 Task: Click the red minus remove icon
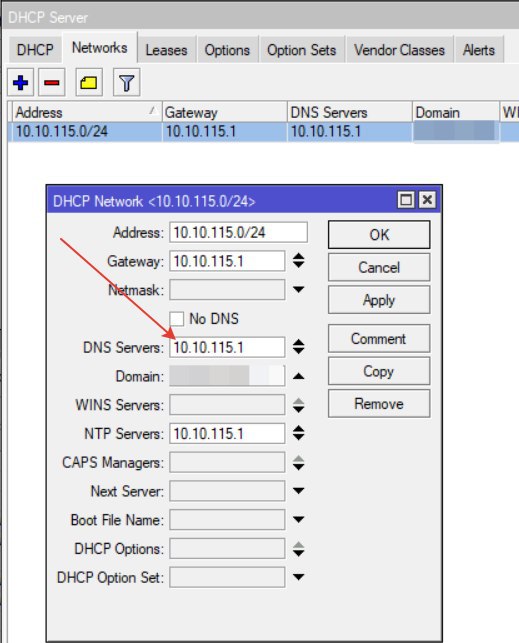tap(52, 82)
